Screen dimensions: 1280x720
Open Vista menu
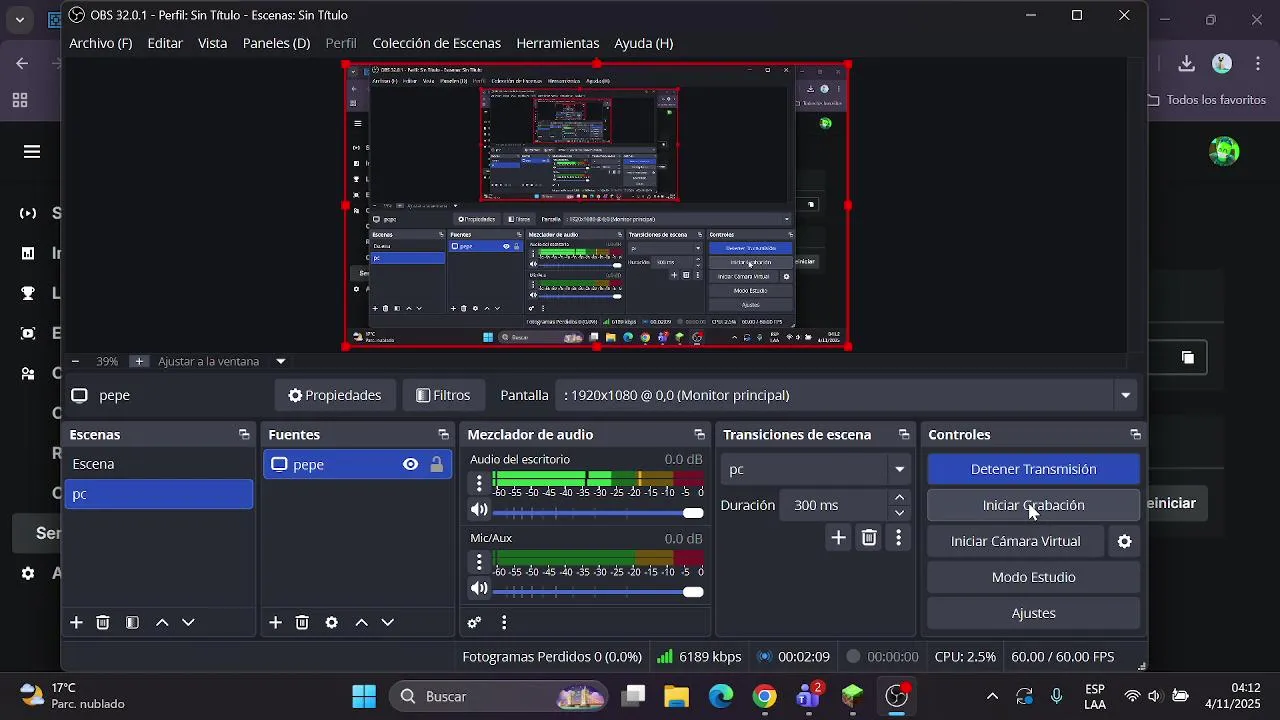point(212,43)
